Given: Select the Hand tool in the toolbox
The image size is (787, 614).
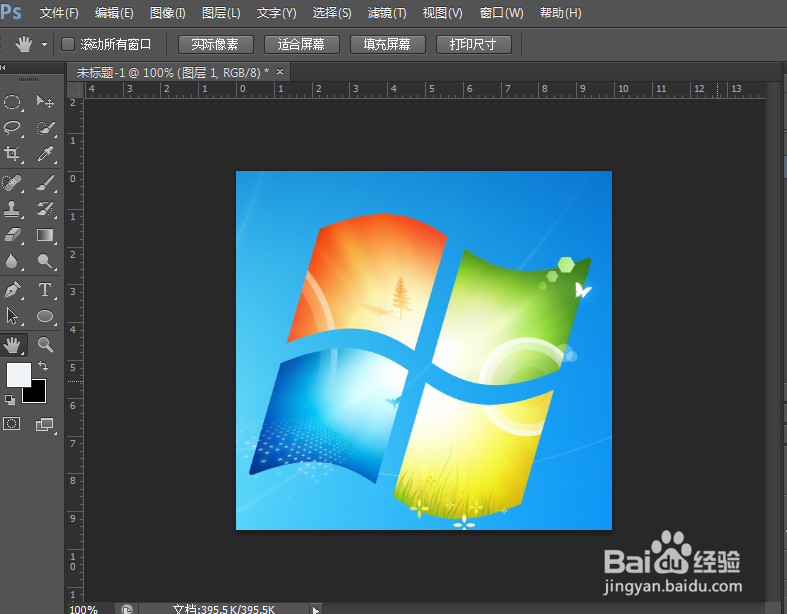Looking at the screenshot, I should point(12,345).
